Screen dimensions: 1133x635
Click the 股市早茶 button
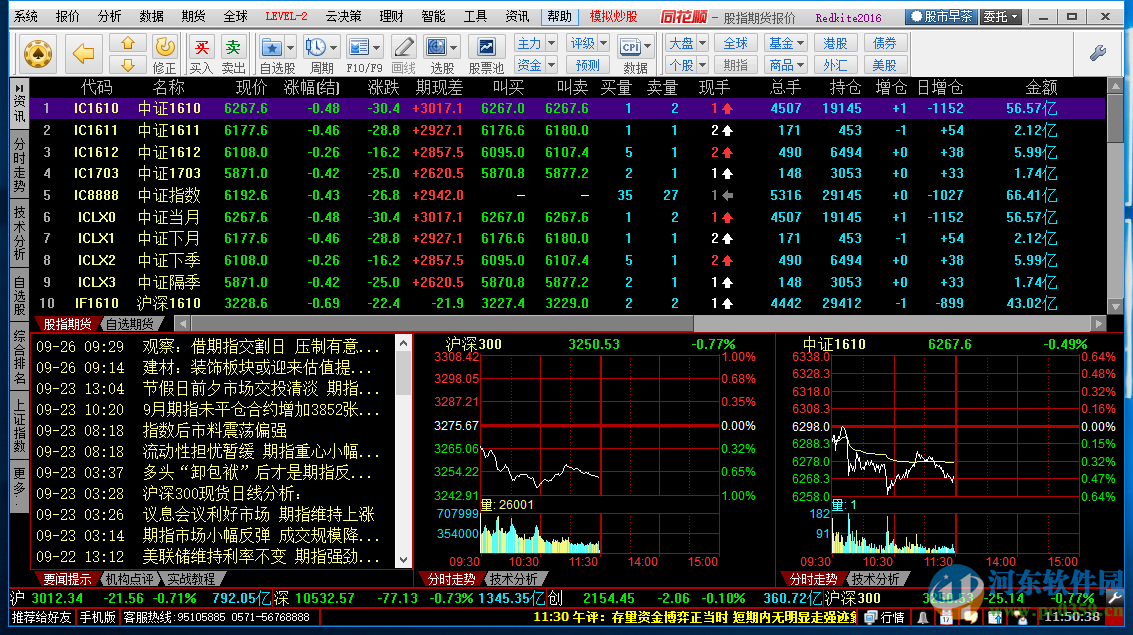[x=941, y=17]
